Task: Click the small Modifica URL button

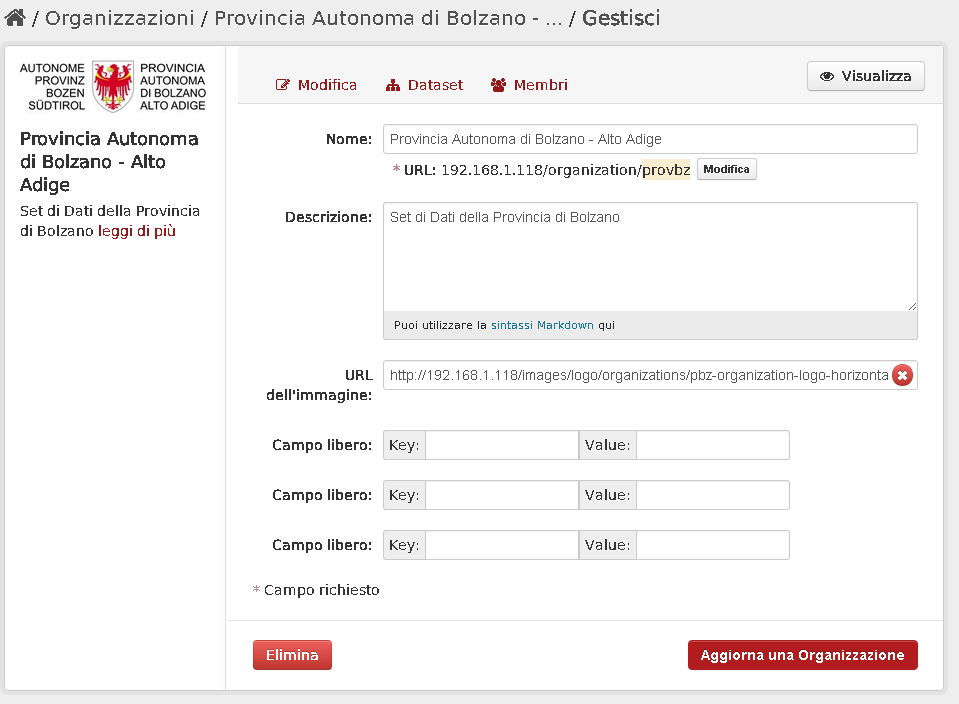Action: point(727,169)
